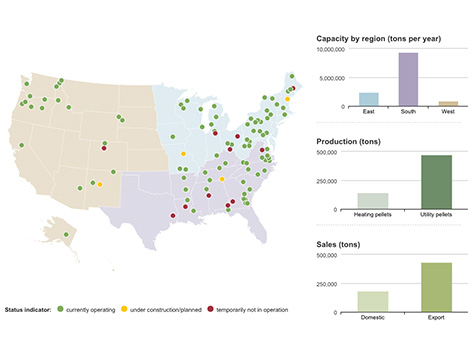This screenshot has width=474, height=361.
Task: Click the yellow marker in Missouri
Action: [183, 154]
